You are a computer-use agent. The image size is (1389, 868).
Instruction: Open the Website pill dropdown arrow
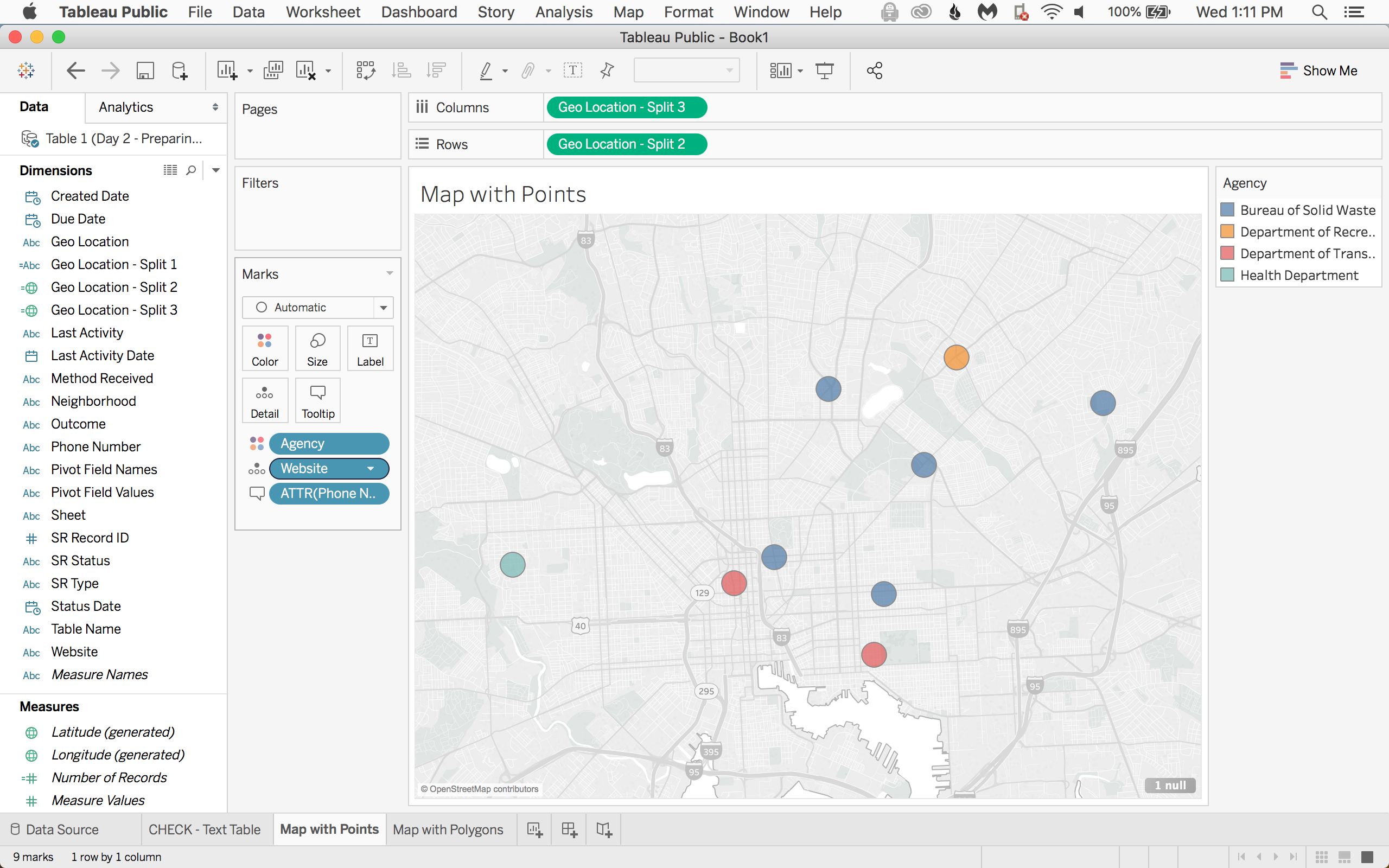[371, 468]
